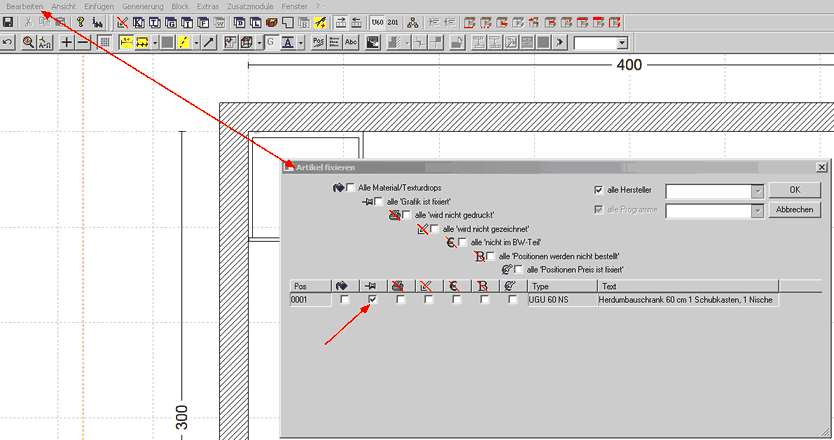This screenshot has width=834, height=440.
Task: Click the Save floppy disk icon
Action: (x=8, y=22)
